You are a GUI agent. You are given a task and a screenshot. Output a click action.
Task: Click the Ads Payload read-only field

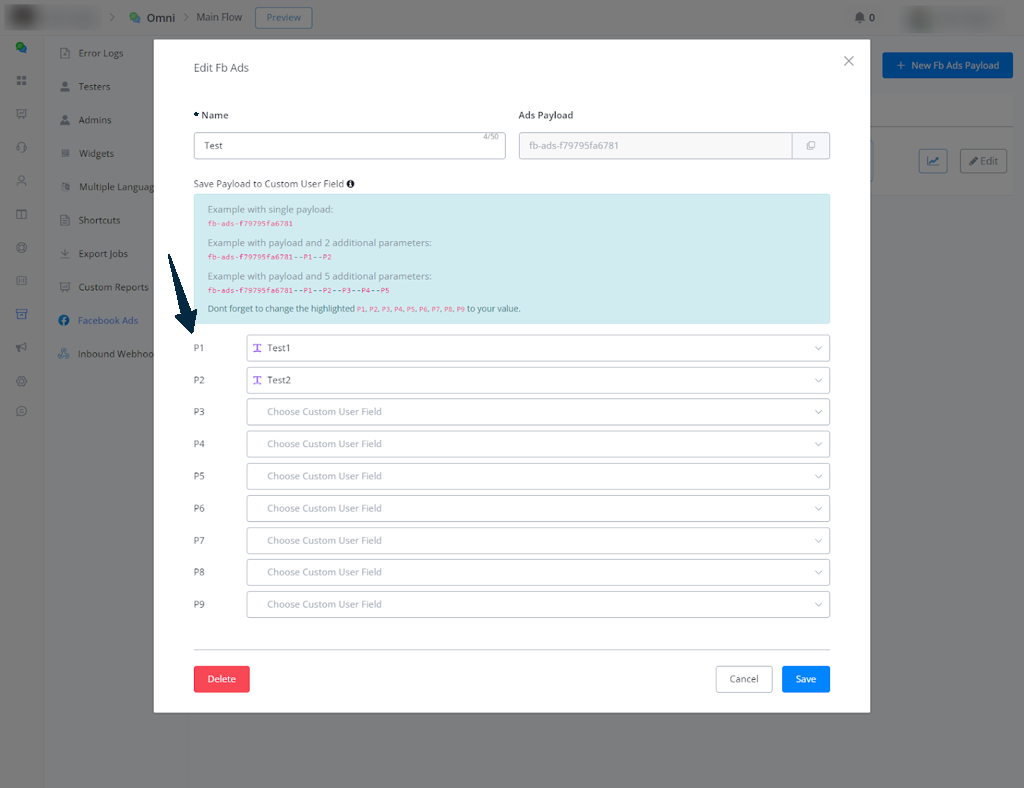click(x=656, y=146)
